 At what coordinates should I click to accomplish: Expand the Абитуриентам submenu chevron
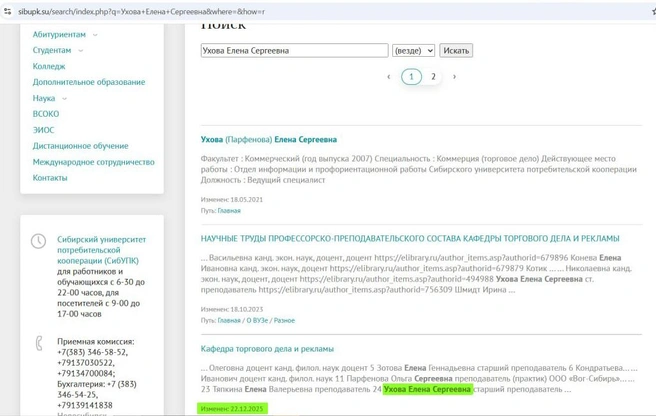coord(95,35)
